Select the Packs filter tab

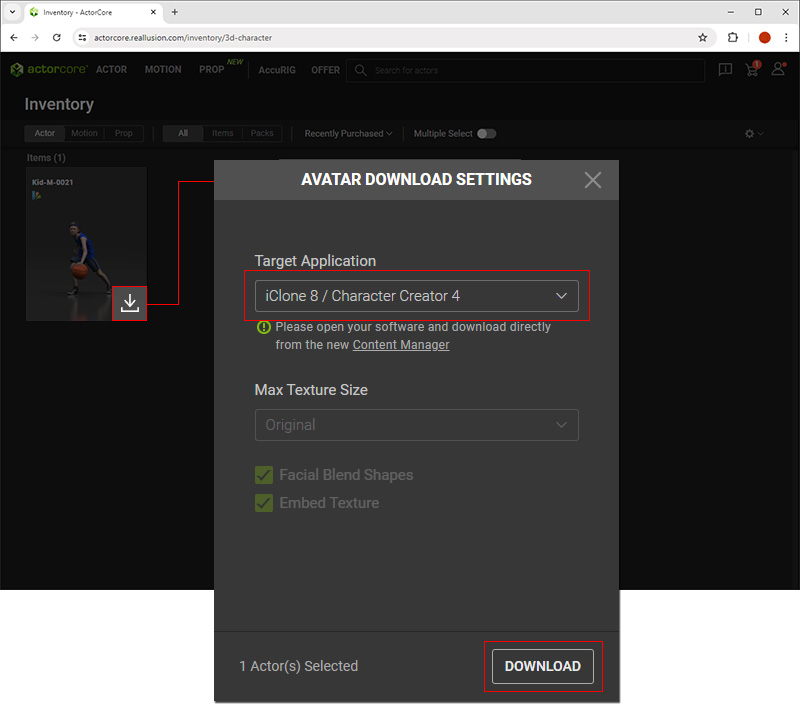(x=262, y=133)
